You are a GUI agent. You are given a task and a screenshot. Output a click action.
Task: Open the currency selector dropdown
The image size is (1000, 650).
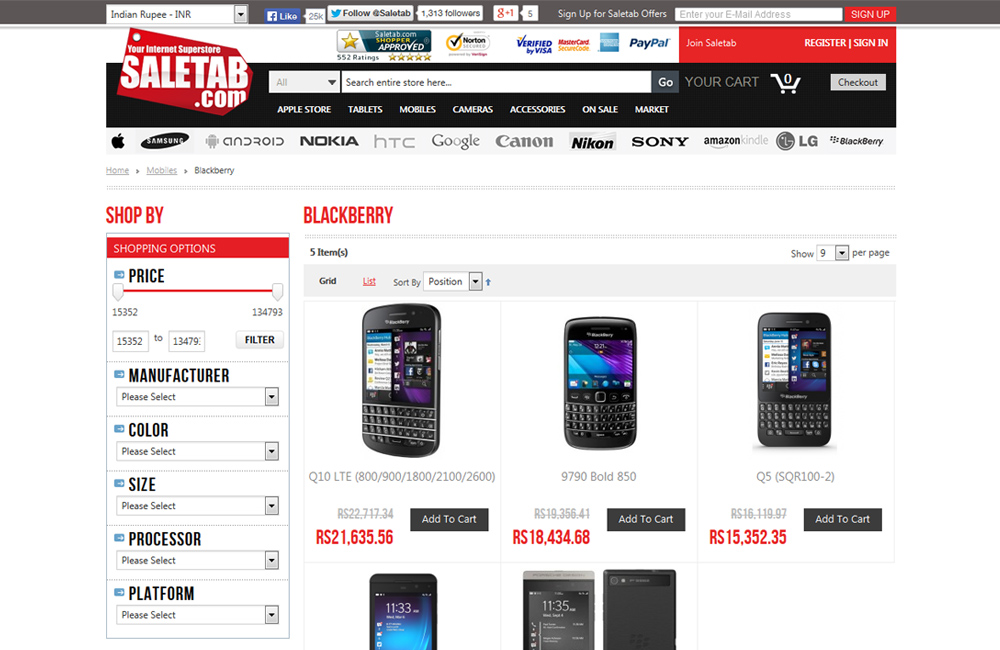pos(177,14)
